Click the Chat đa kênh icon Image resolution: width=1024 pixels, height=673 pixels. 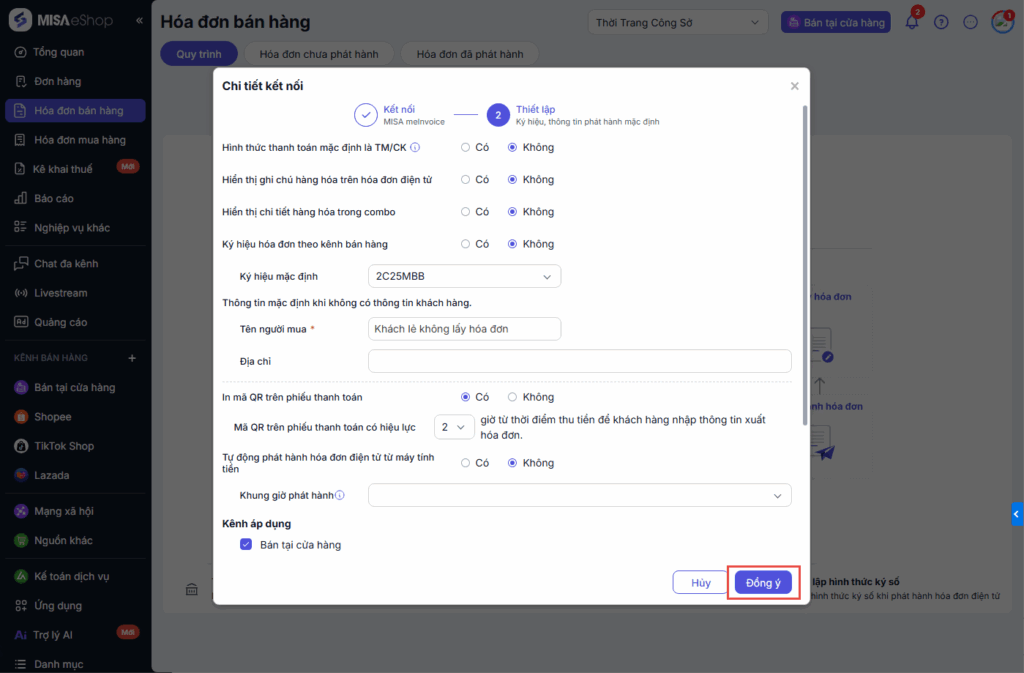[21, 264]
